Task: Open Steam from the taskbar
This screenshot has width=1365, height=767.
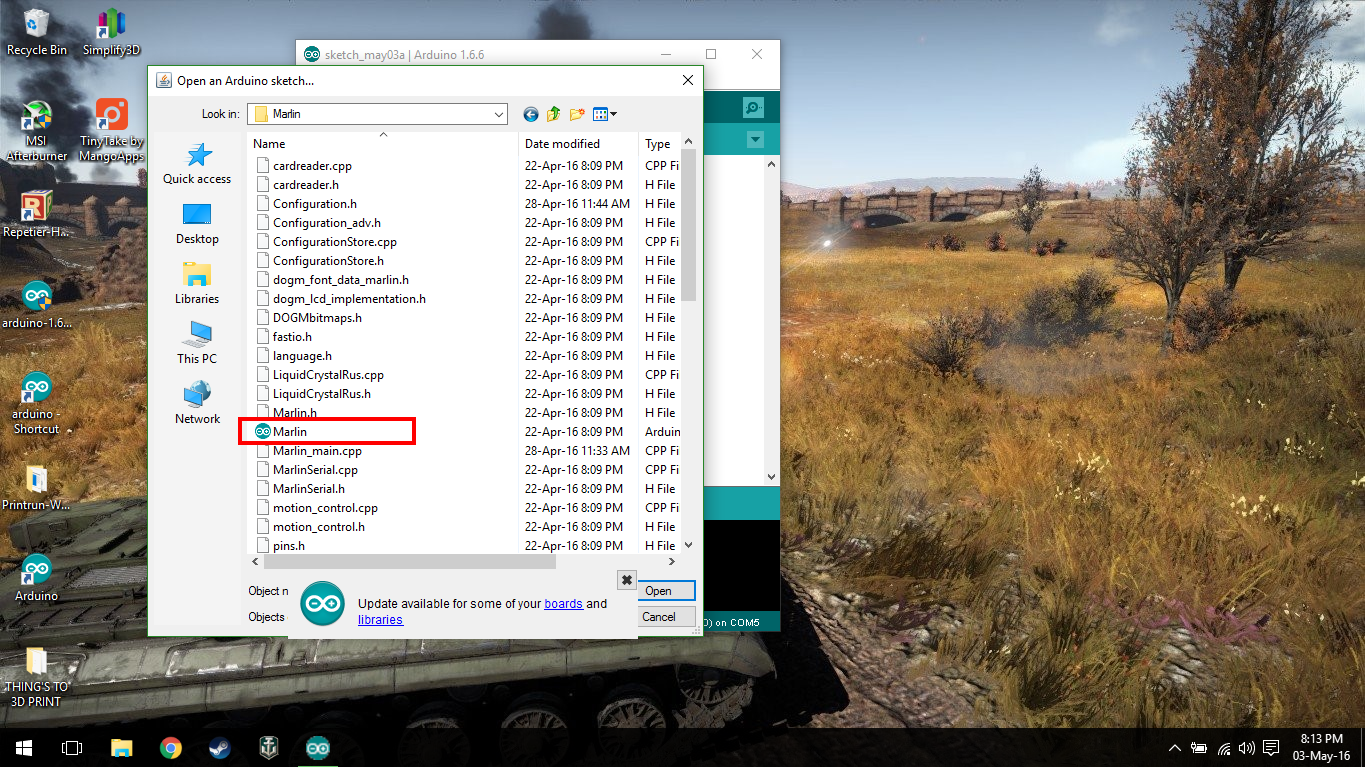Action: pos(220,747)
